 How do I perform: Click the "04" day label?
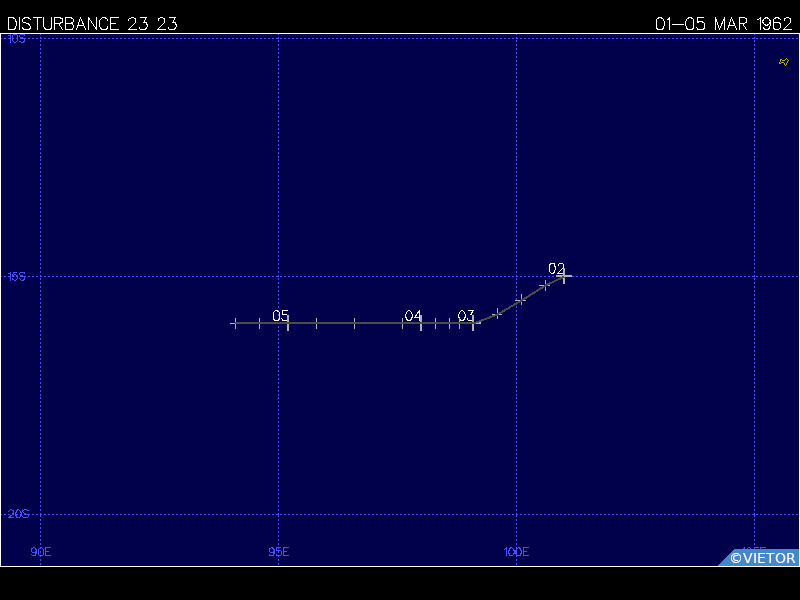click(413, 316)
